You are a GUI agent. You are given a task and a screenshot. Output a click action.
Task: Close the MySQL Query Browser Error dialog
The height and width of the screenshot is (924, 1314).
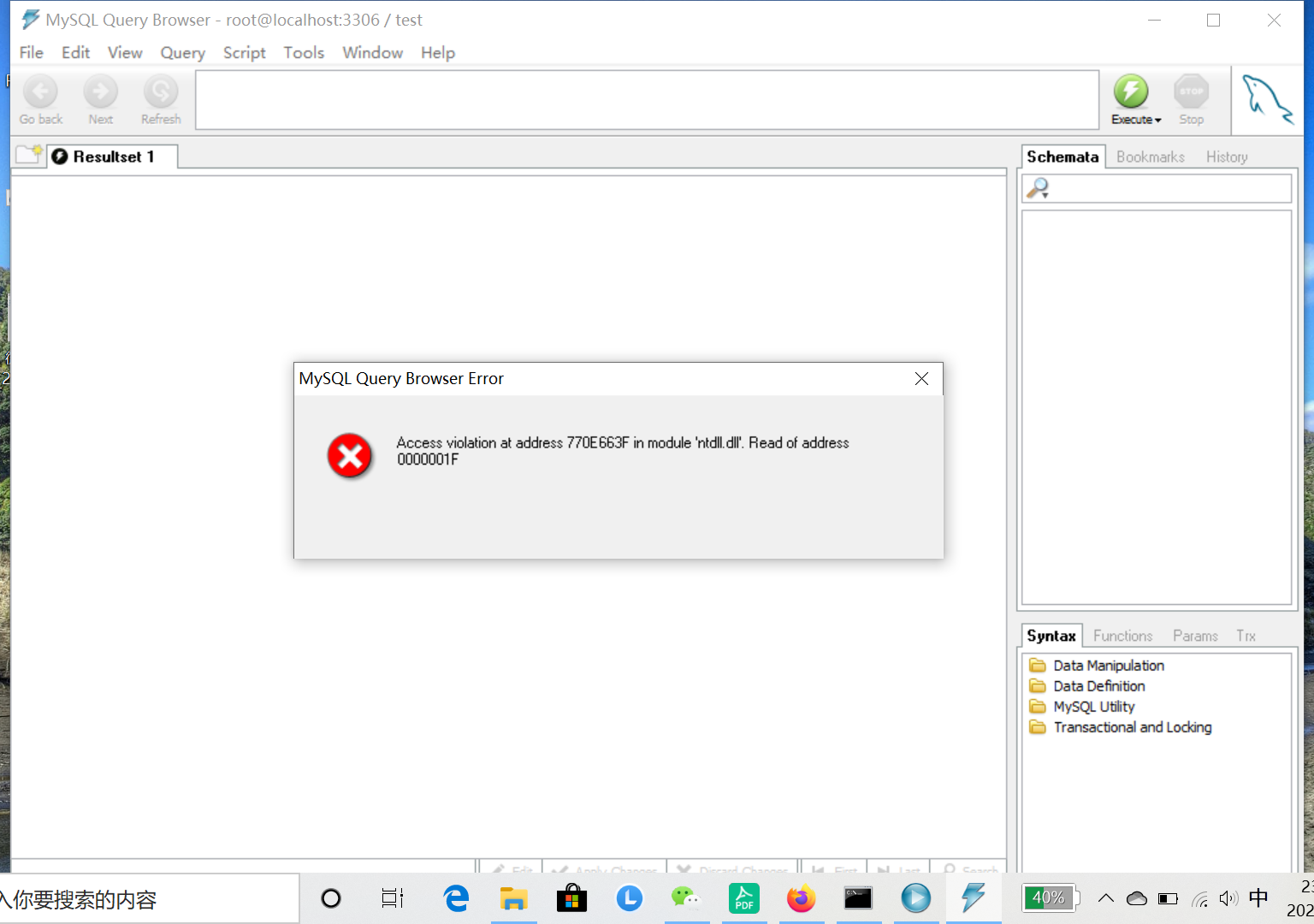[x=921, y=378]
